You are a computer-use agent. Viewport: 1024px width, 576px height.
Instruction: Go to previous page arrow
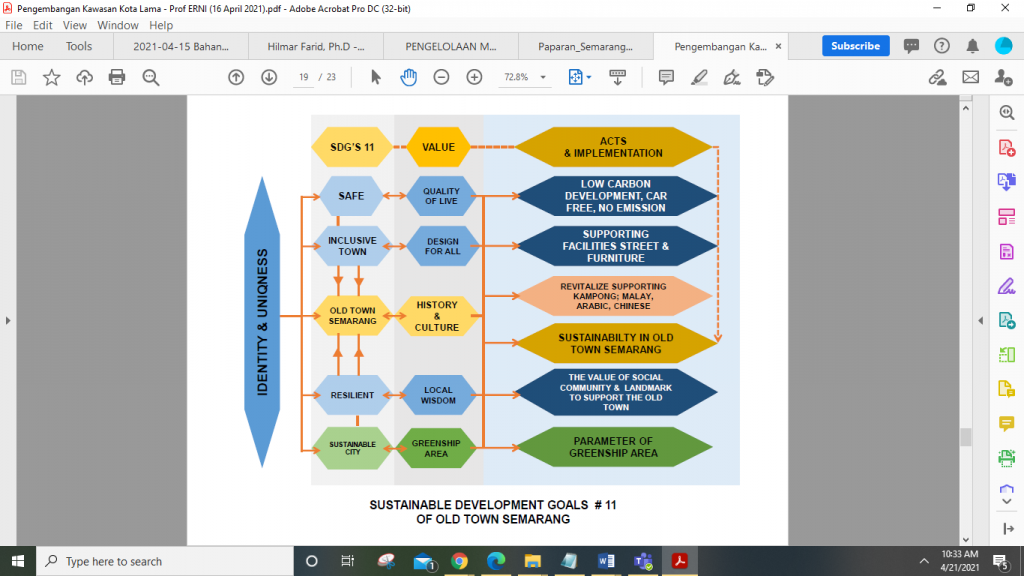[x=236, y=77]
